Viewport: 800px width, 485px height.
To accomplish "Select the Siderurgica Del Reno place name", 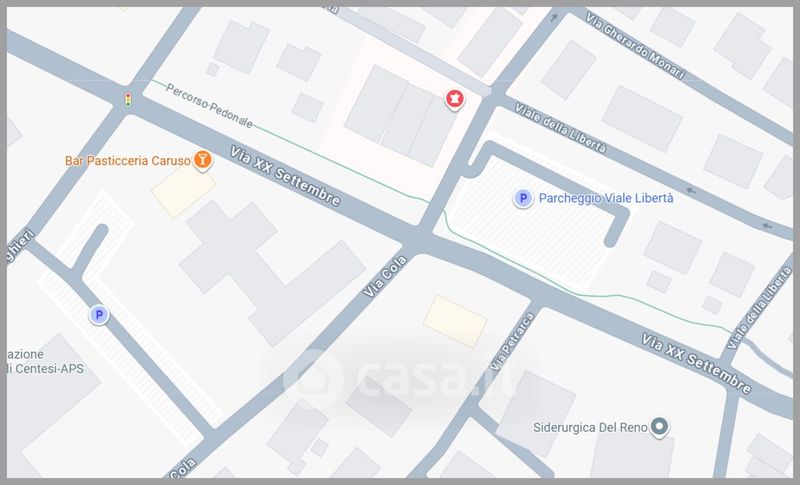I will (x=590, y=427).
